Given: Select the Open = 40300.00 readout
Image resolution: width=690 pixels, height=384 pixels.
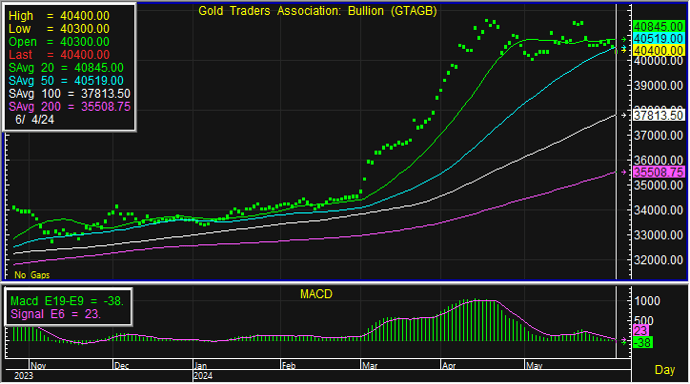Looking at the screenshot, I should click(59, 42).
